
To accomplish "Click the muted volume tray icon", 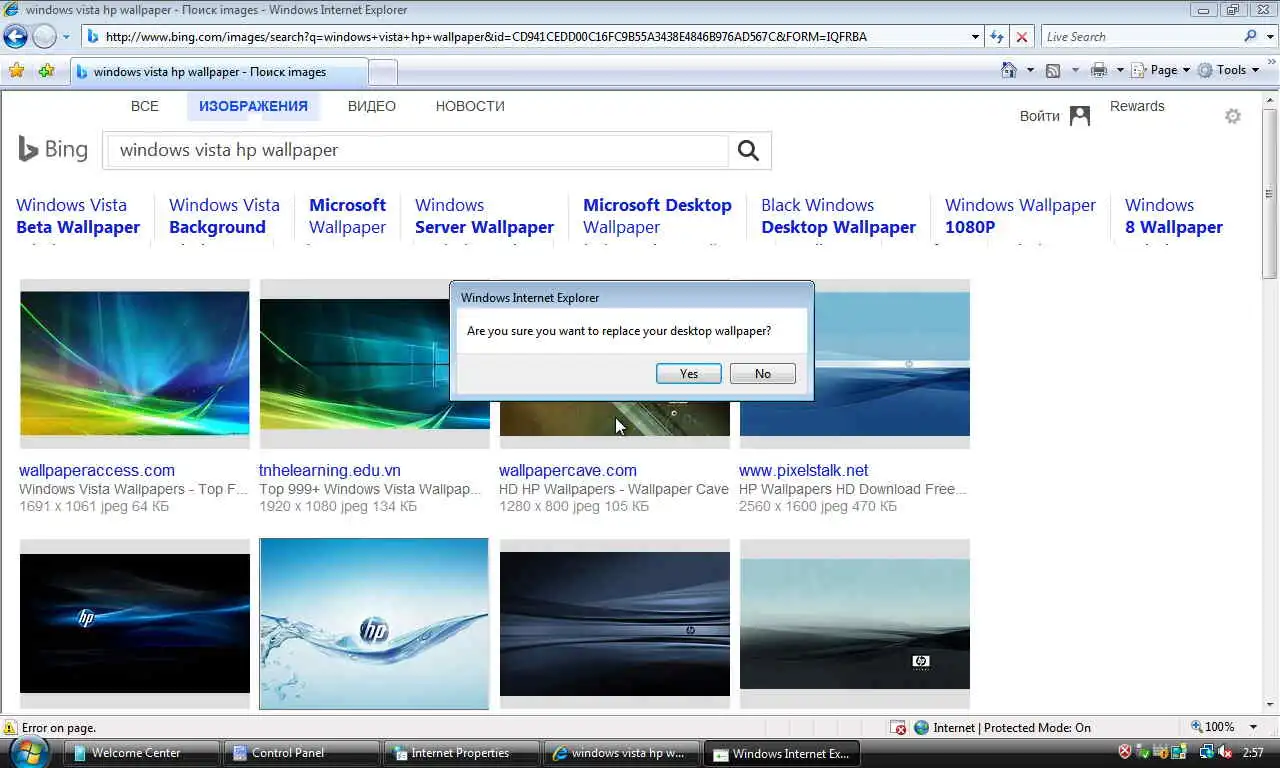I will (1226, 752).
